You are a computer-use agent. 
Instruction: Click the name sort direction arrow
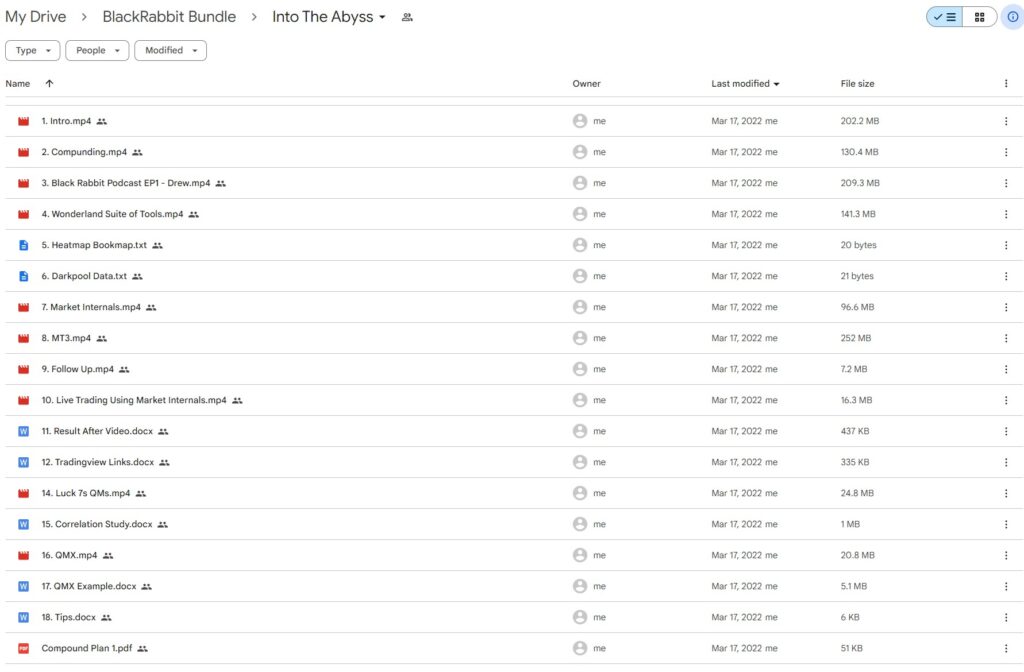pos(49,84)
